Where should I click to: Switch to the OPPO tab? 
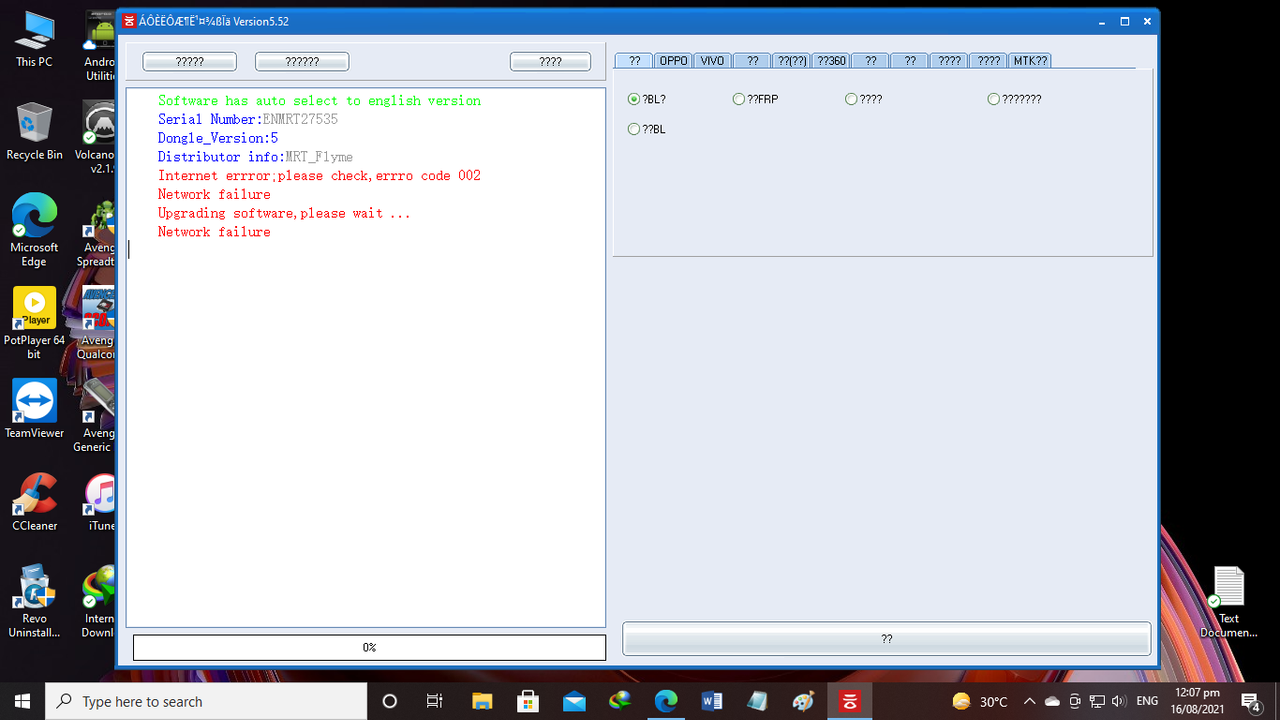point(673,61)
